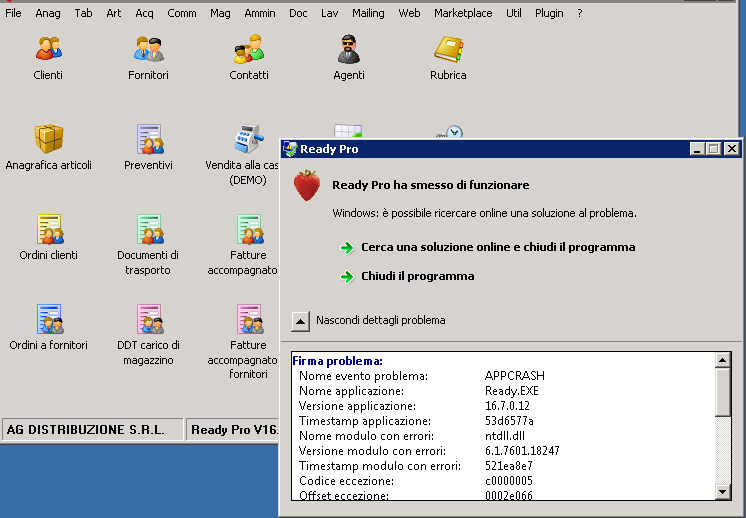Maximize the Ready Pro crash dialog
The image size is (746, 518).
(714, 149)
